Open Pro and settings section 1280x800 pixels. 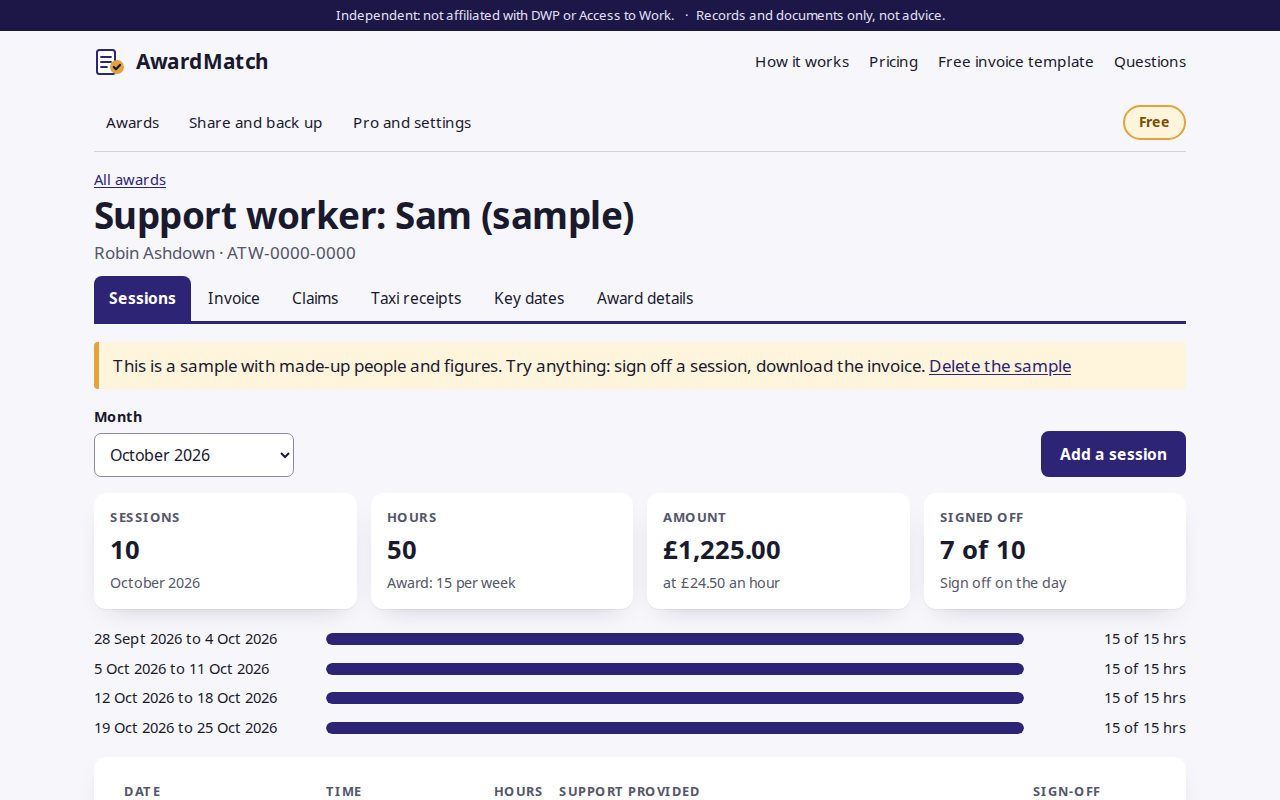(x=412, y=123)
